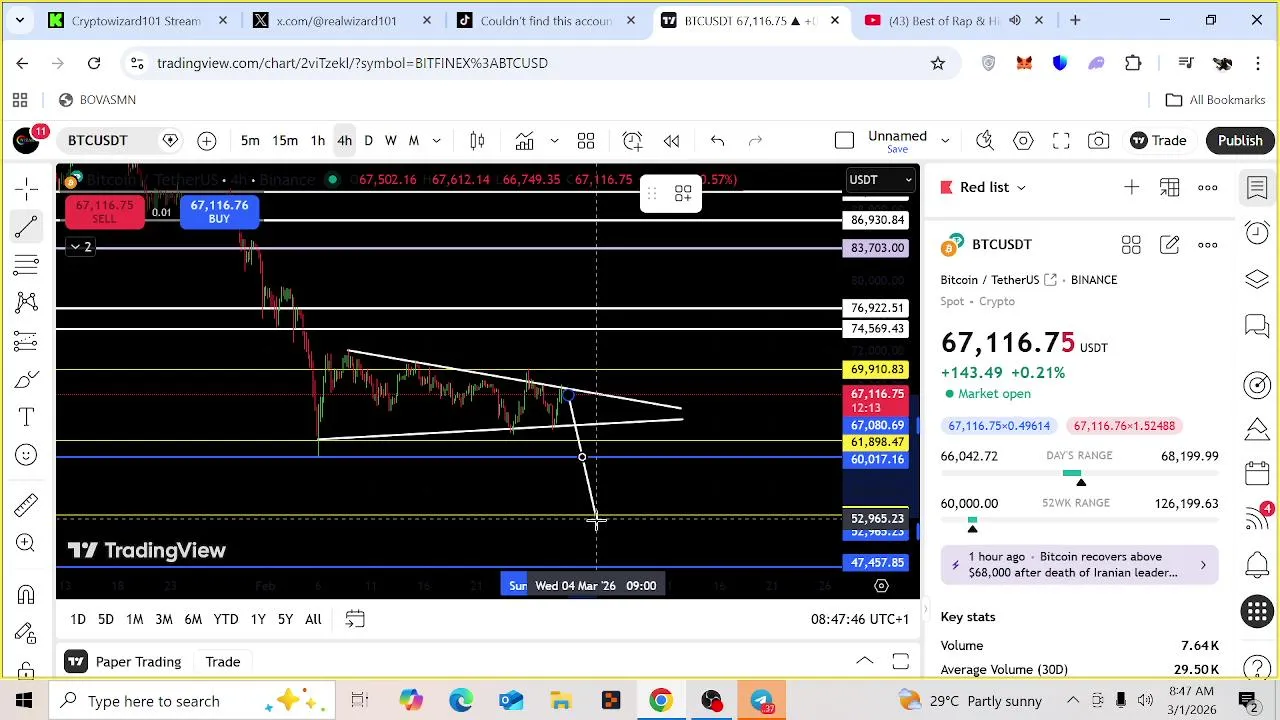
Task: Open the time axis settings gear
Action: 881,586
